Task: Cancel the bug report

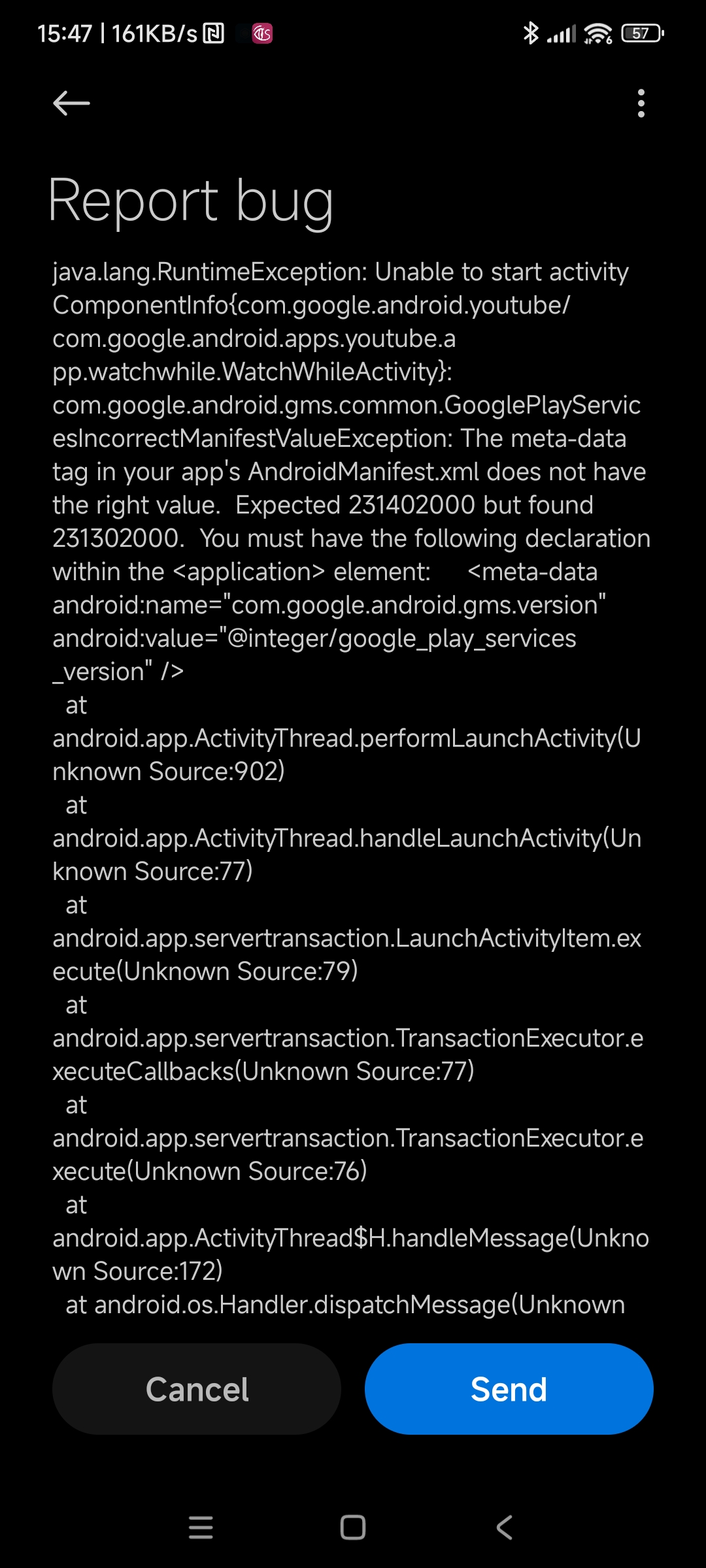Action: click(197, 1389)
